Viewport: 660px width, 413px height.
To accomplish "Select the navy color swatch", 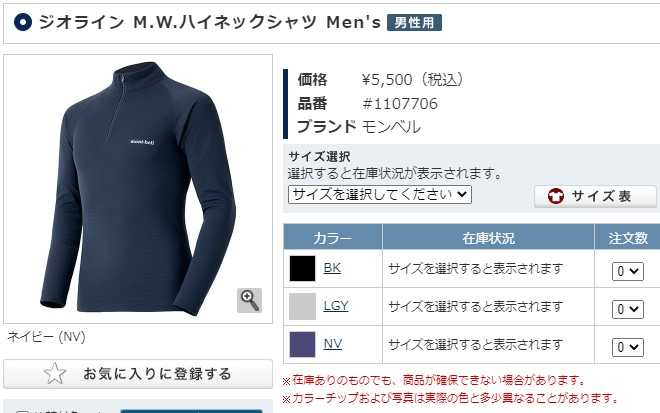I will pos(302,344).
